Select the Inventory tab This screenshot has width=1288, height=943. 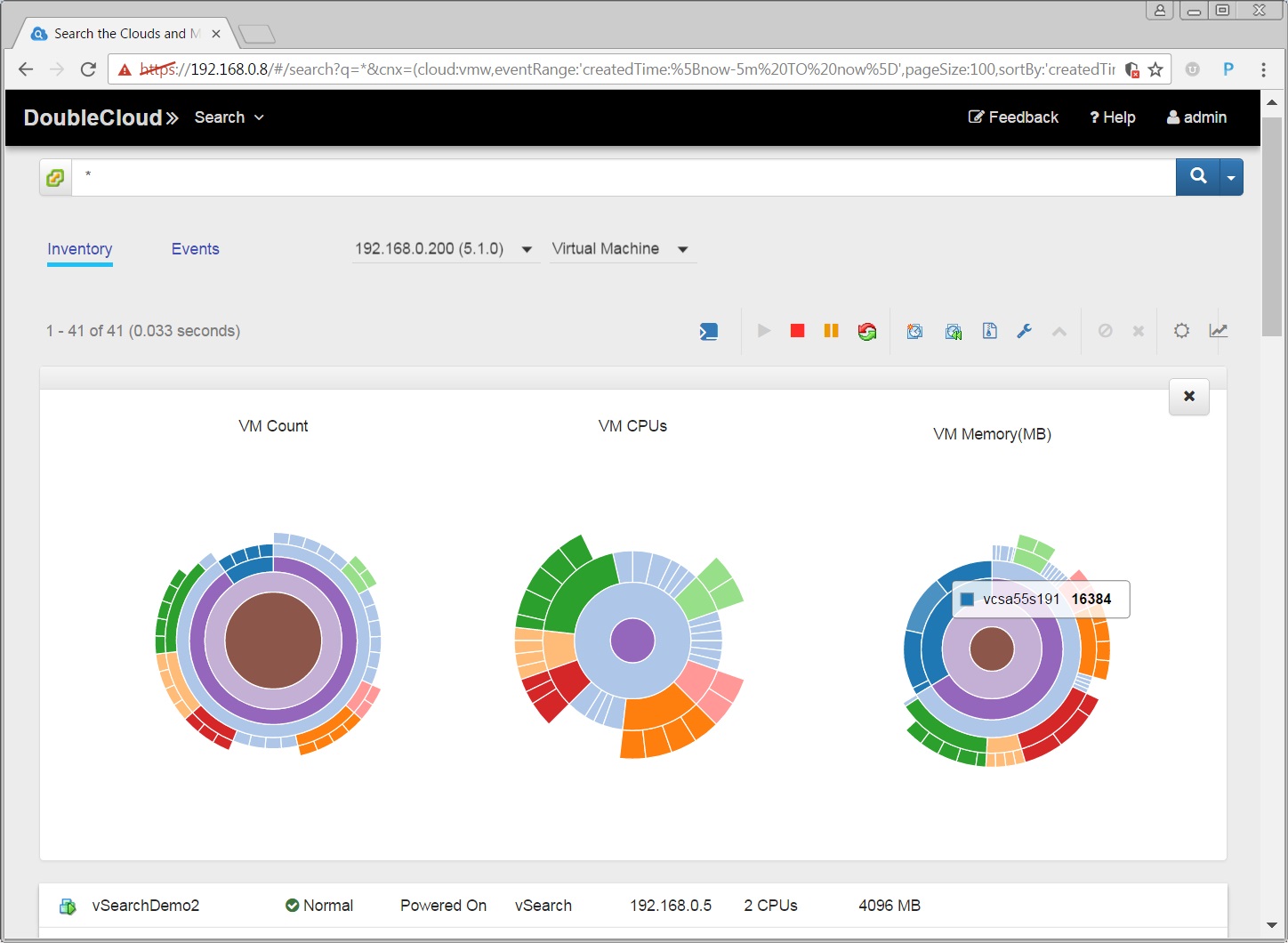(79, 249)
